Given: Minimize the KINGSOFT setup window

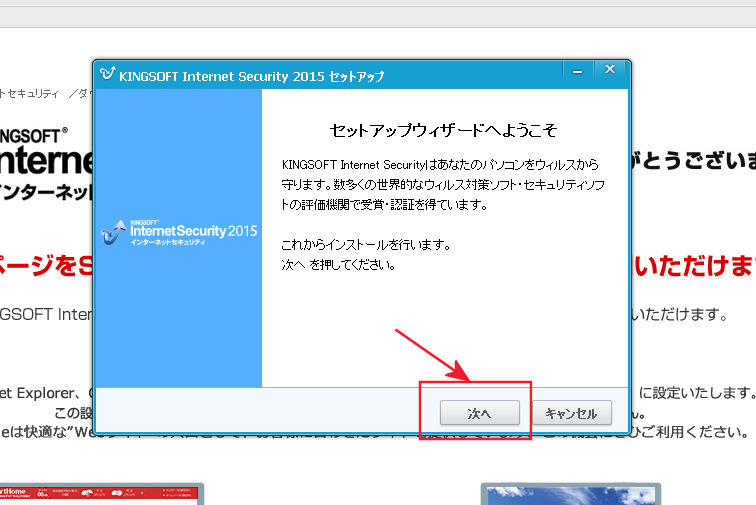Looking at the screenshot, I should pyautogui.click(x=578, y=71).
